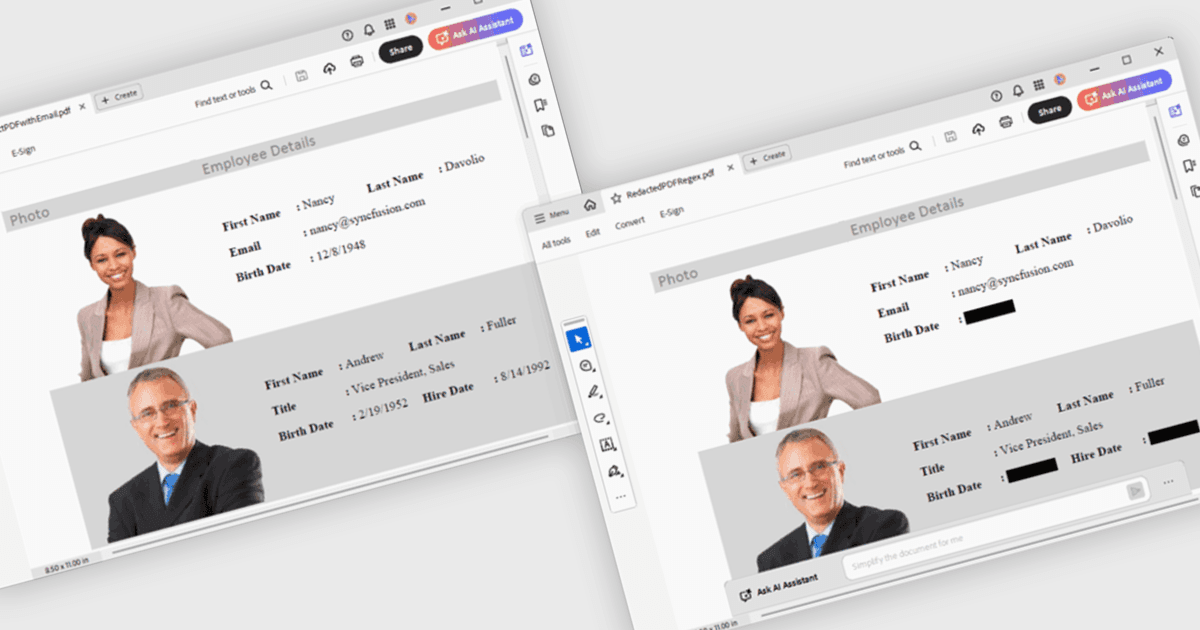Open more tools ellipsis in the floating toolbar
The image size is (1200, 630).
[620, 496]
